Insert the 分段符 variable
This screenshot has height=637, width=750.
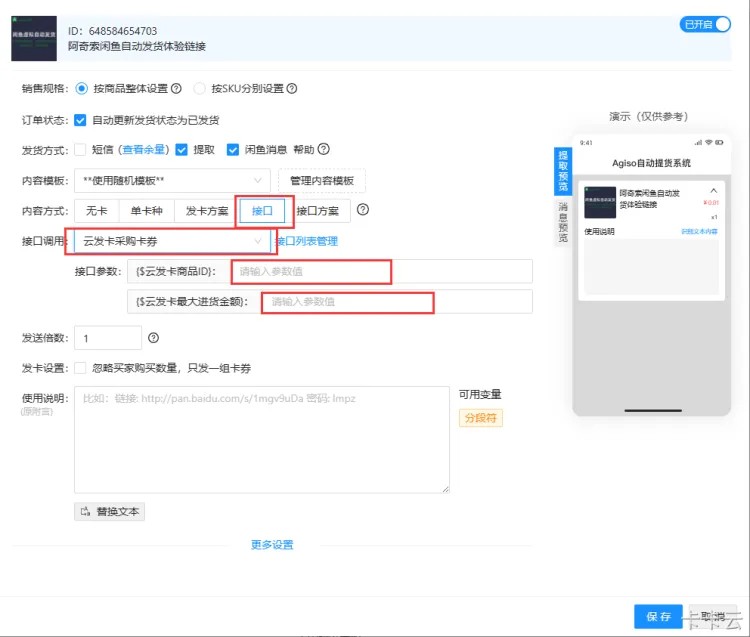[481, 418]
